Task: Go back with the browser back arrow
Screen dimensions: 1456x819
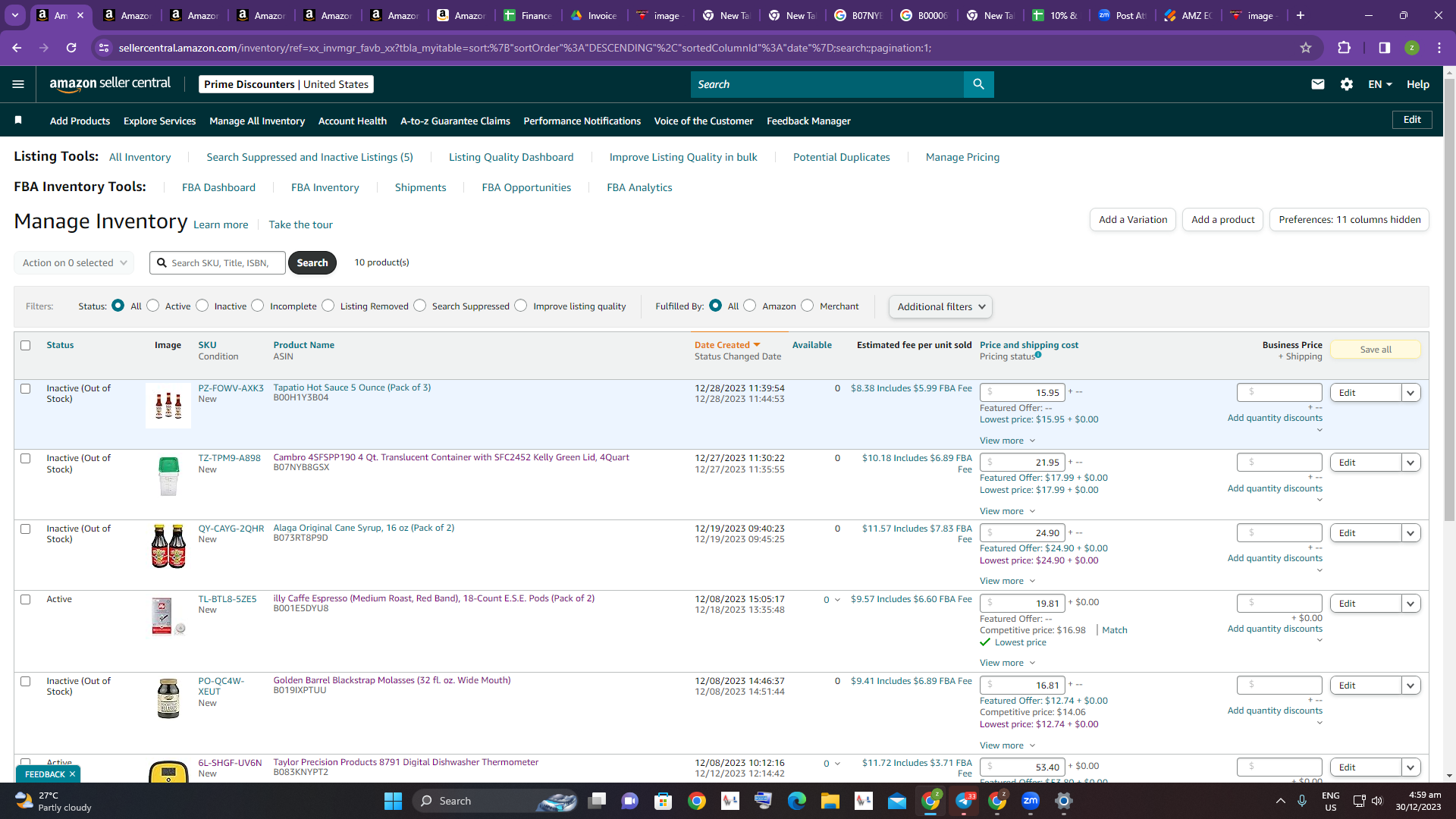Action: click(x=17, y=48)
